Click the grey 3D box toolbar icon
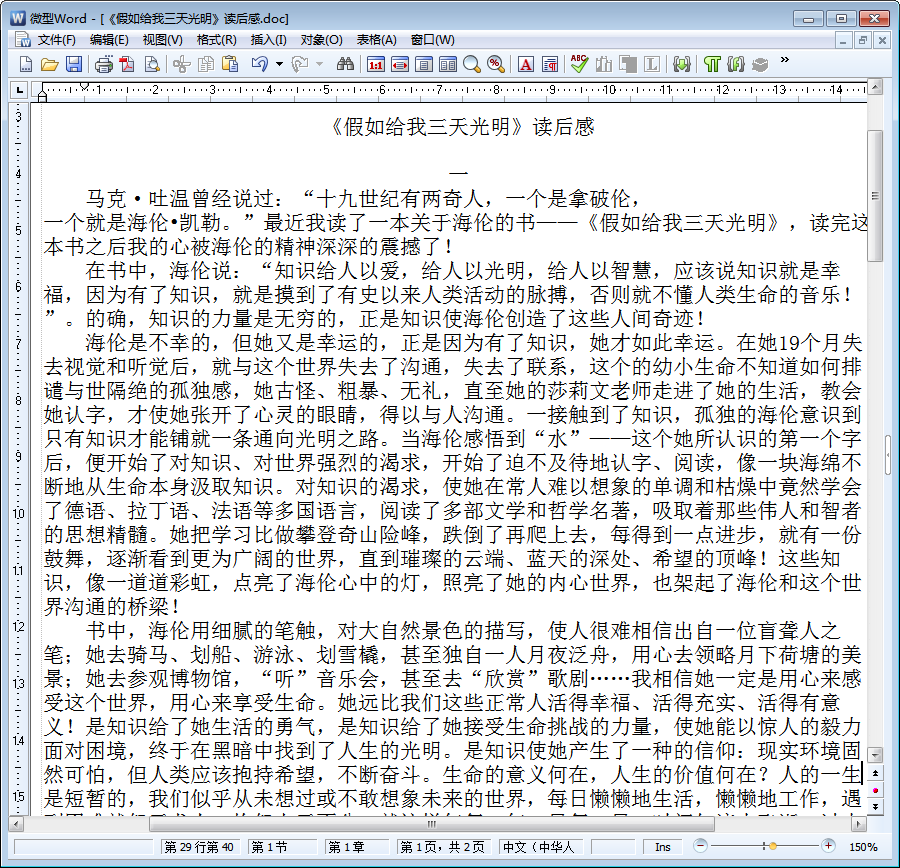 [x=760, y=64]
